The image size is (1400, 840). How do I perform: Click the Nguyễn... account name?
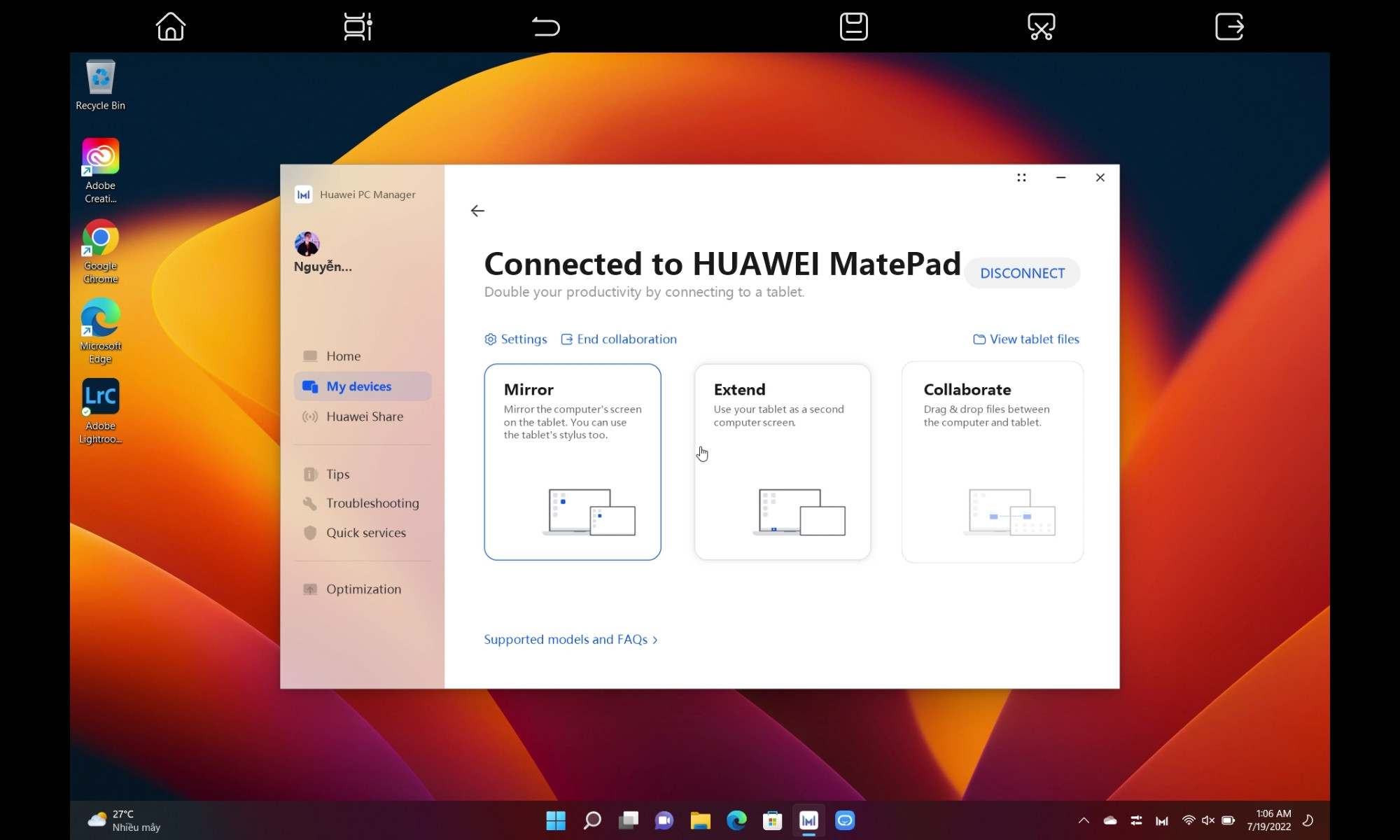pyautogui.click(x=323, y=267)
